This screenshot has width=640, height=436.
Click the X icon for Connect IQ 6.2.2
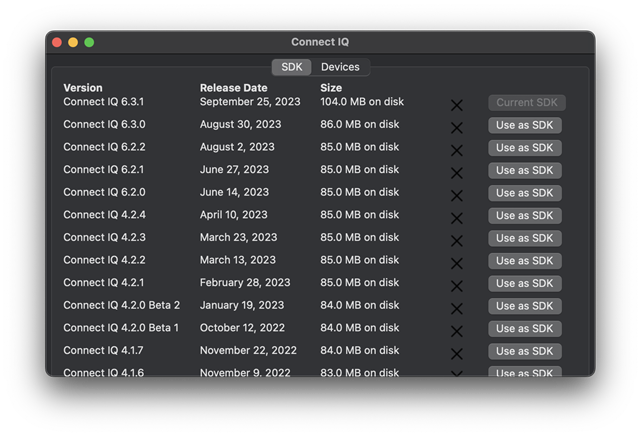coord(457,151)
